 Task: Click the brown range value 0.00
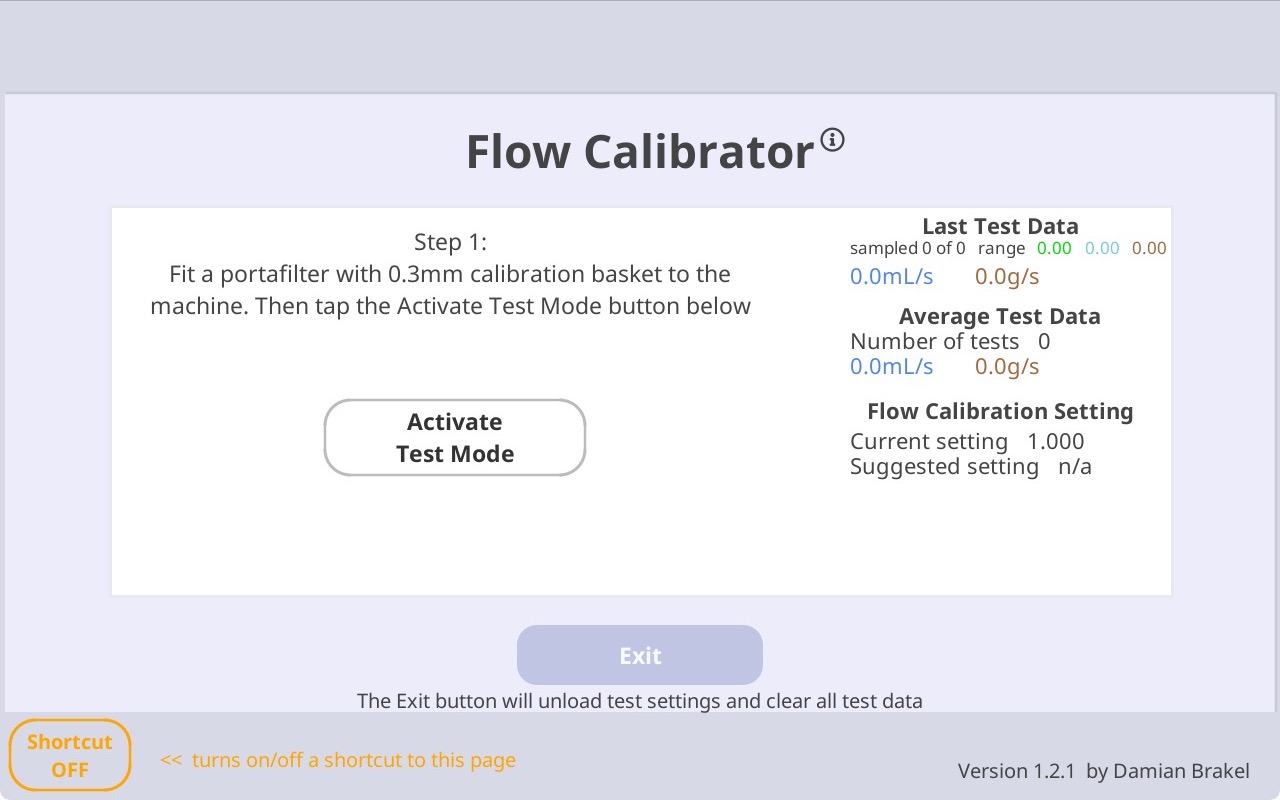click(x=1149, y=248)
